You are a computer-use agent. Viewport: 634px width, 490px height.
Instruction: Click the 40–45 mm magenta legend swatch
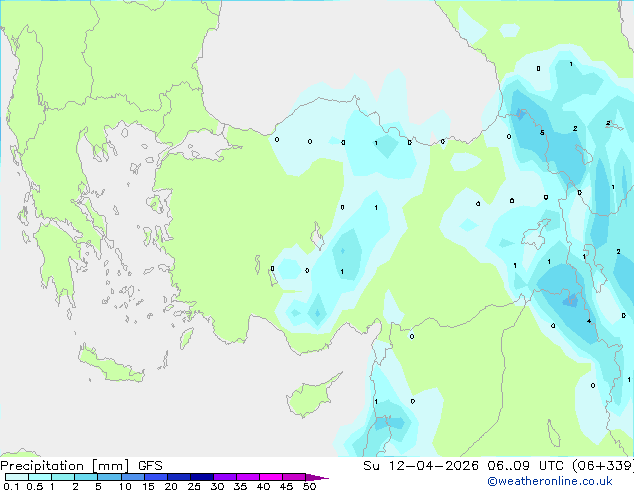(x=271, y=477)
